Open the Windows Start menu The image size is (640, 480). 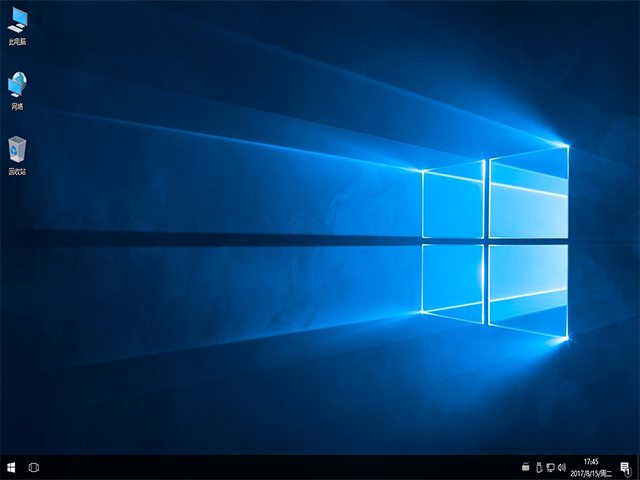point(11,467)
